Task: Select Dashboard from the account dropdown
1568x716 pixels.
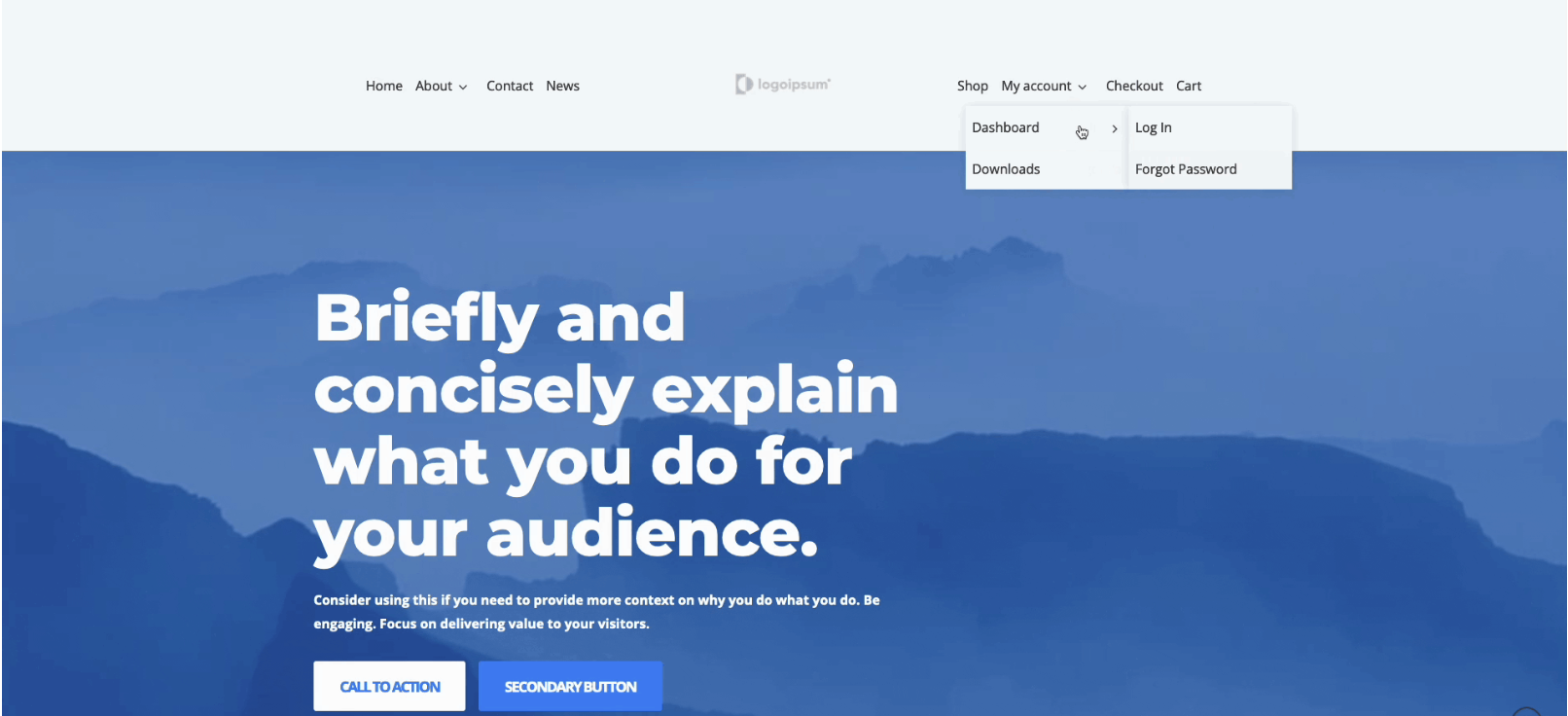Action: pyautogui.click(x=1006, y=127)
